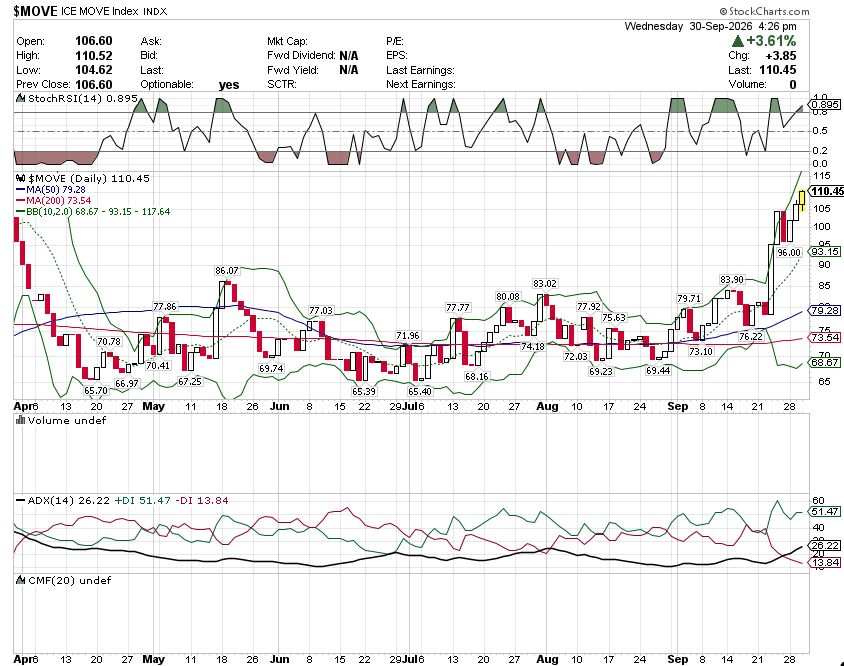Click the 83.90 price label
Image resolution: width=844 pixels, height=666 pixels.
pyautogui.click(x=732, y=279)
